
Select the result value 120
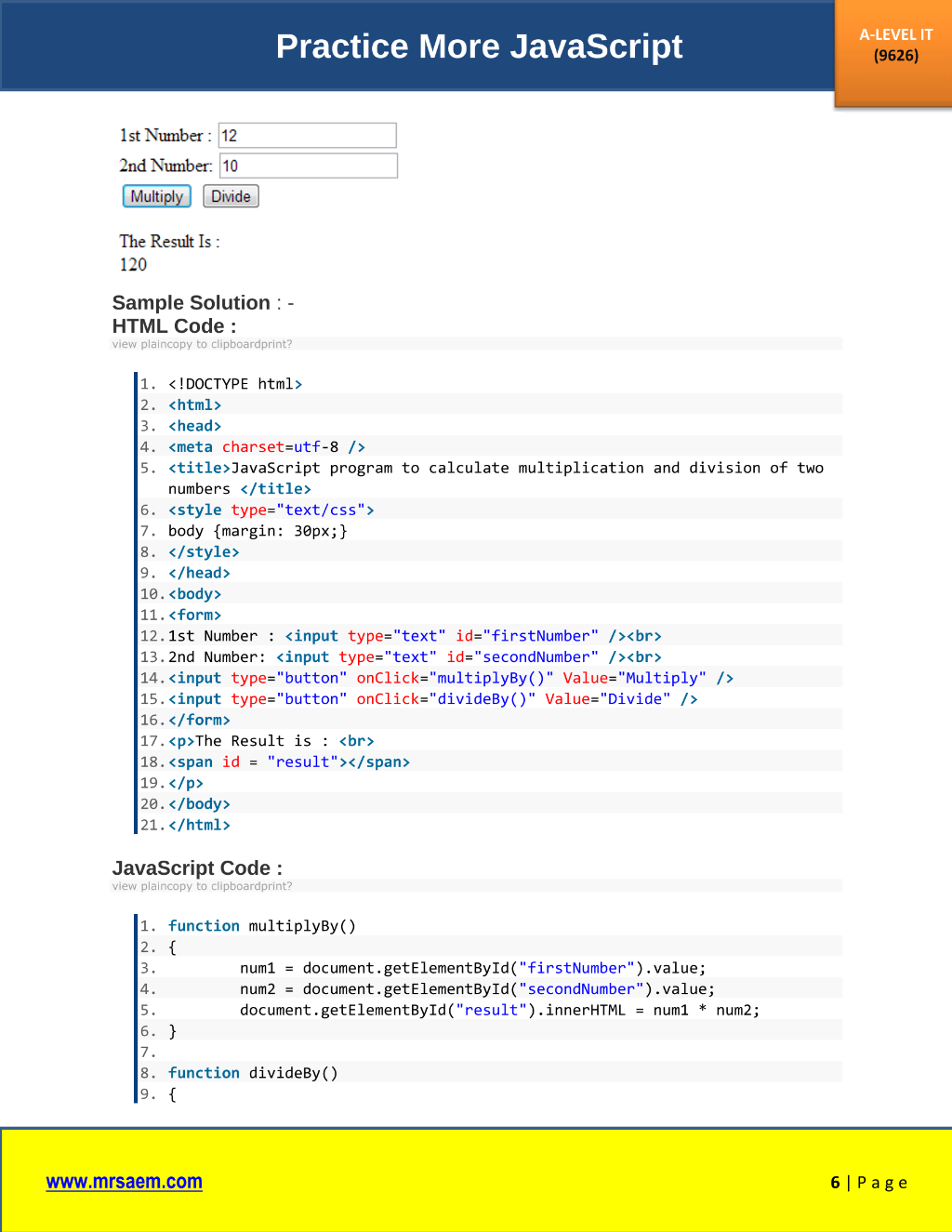click(133, 264)
